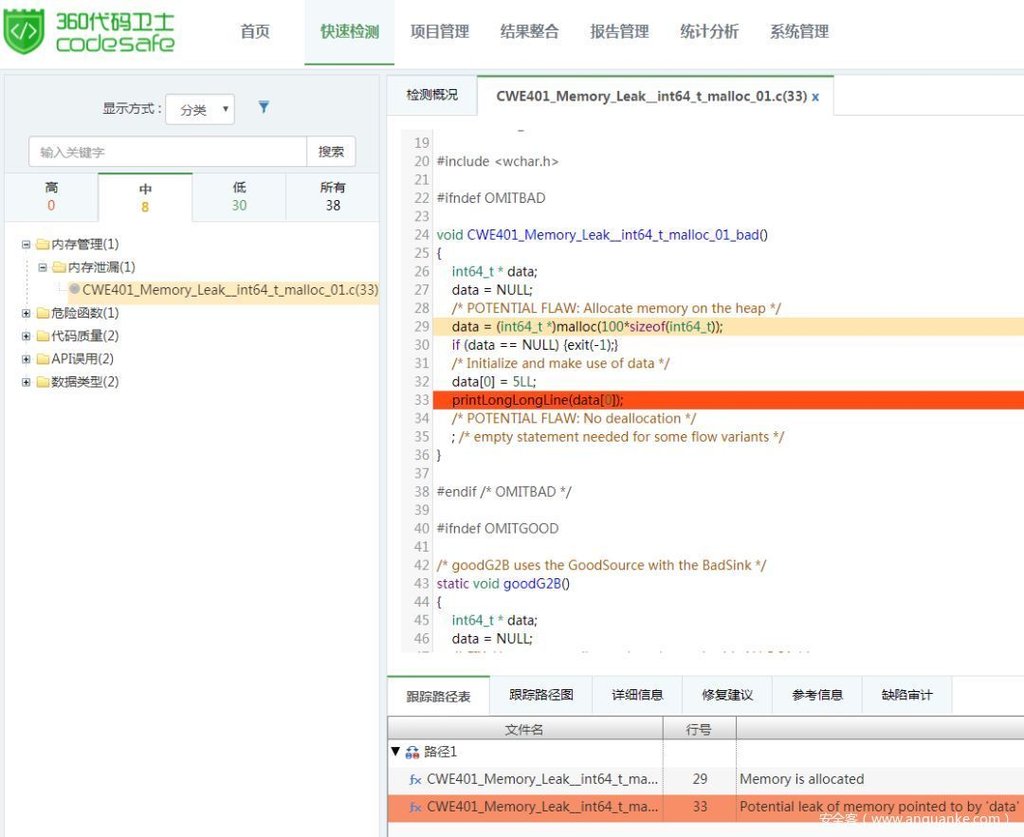
Task: Click the keyword search input field
Action: 167,152
